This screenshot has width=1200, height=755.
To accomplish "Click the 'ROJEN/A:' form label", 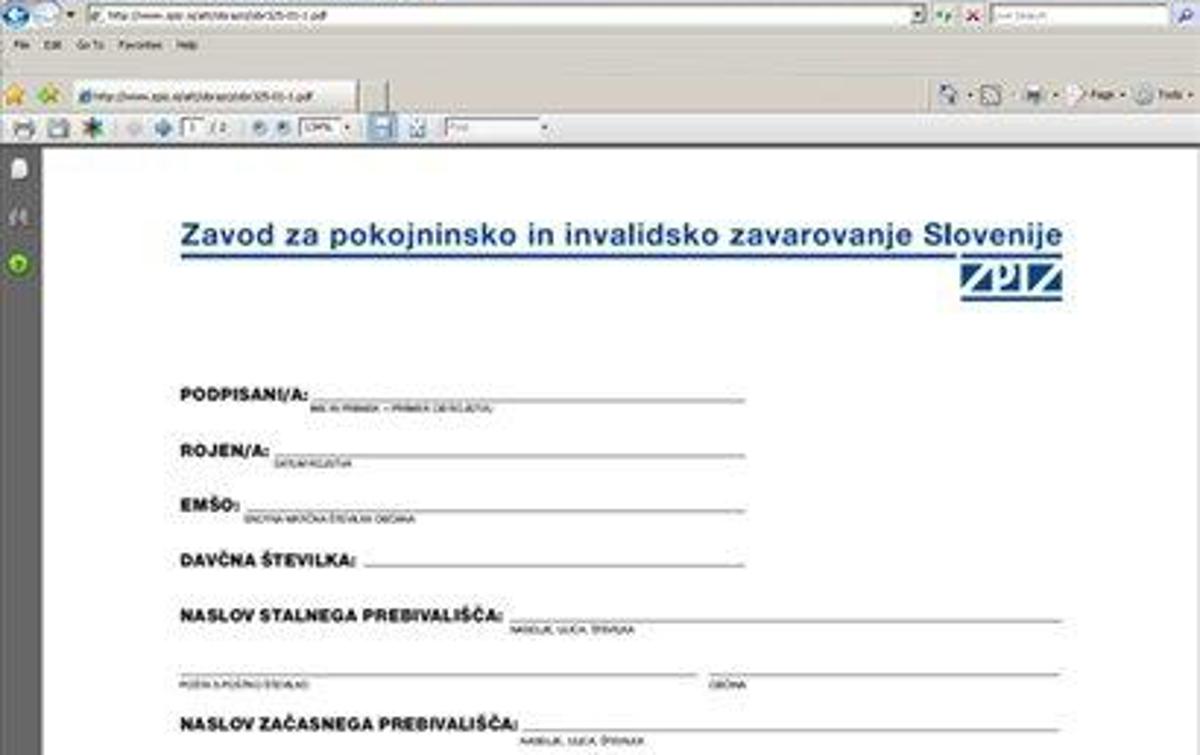I will (225, 450).
